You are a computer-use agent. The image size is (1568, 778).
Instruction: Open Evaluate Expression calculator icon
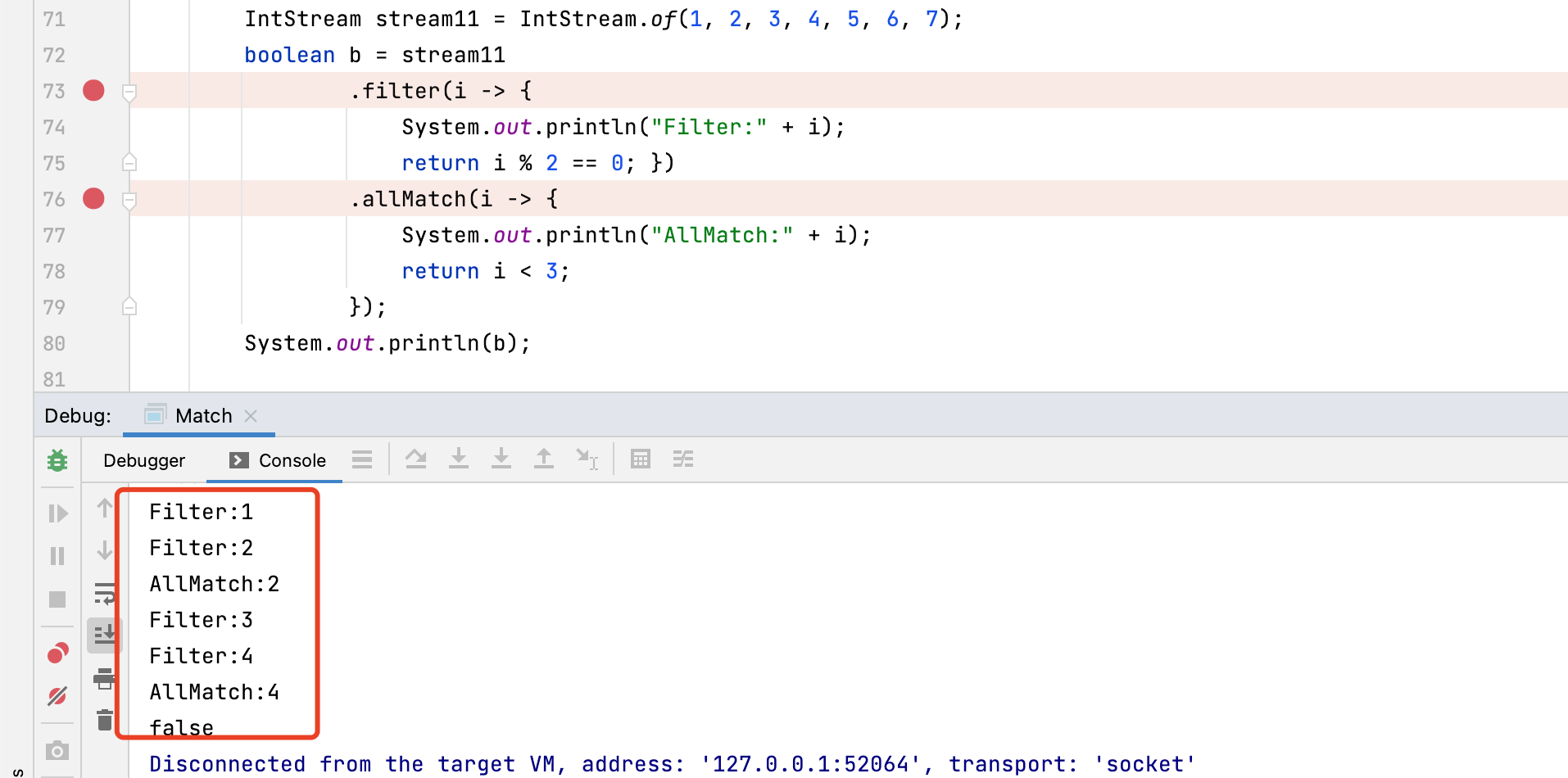[x=641, y=459]
